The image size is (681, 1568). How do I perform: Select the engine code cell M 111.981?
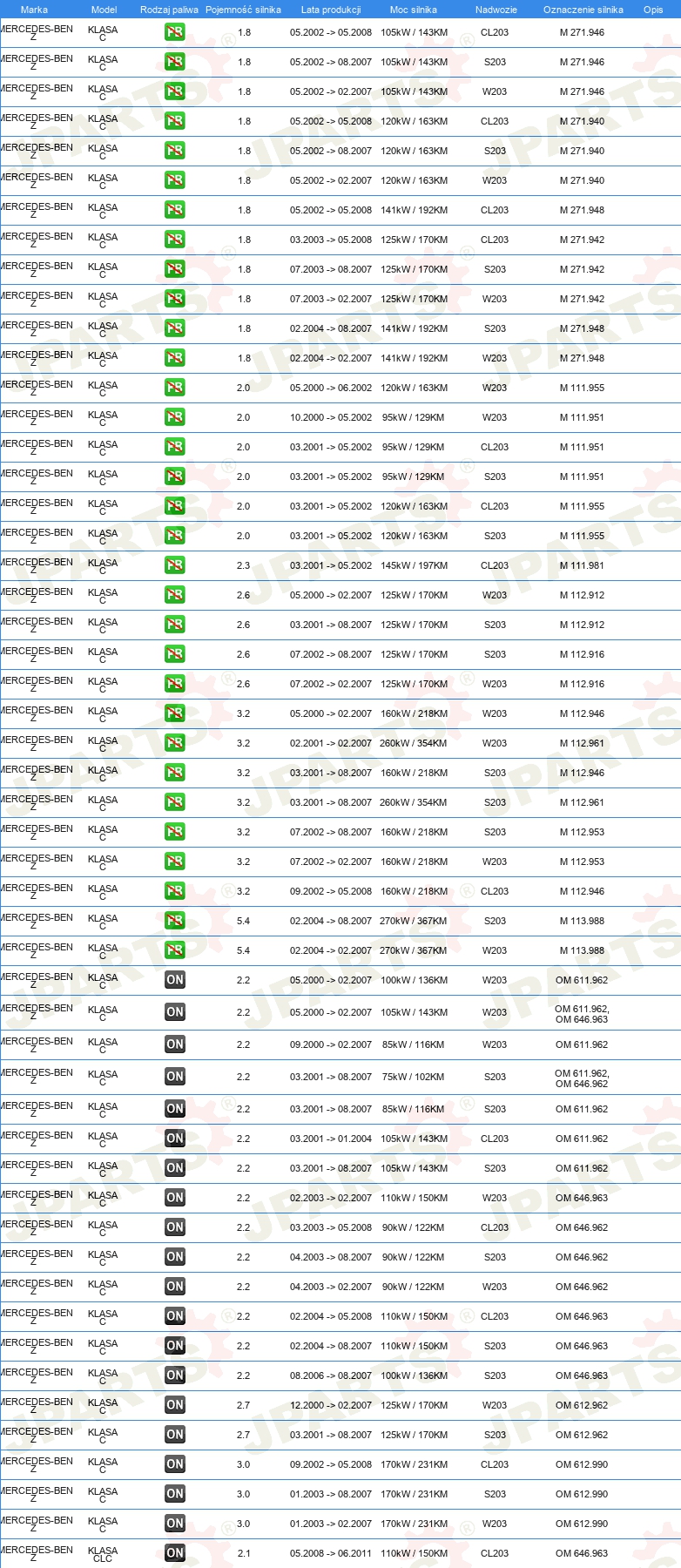click(x=582, y=565)
